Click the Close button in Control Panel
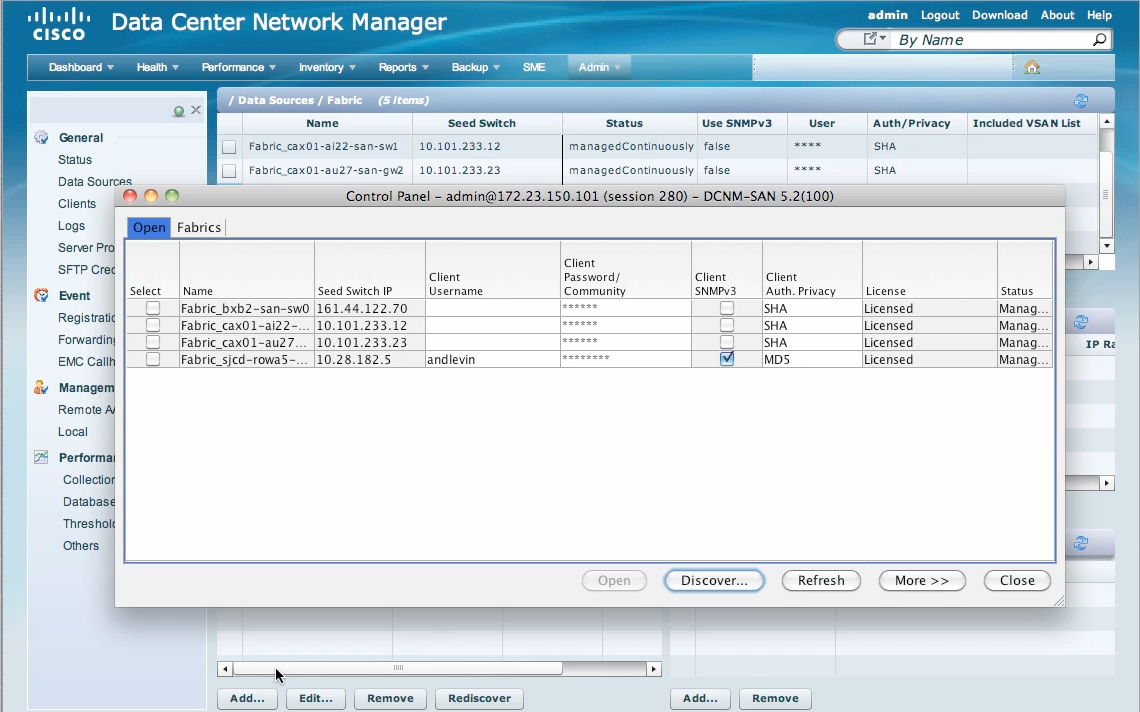The height and width of the screenshot is (712, 1140). 1016,580
